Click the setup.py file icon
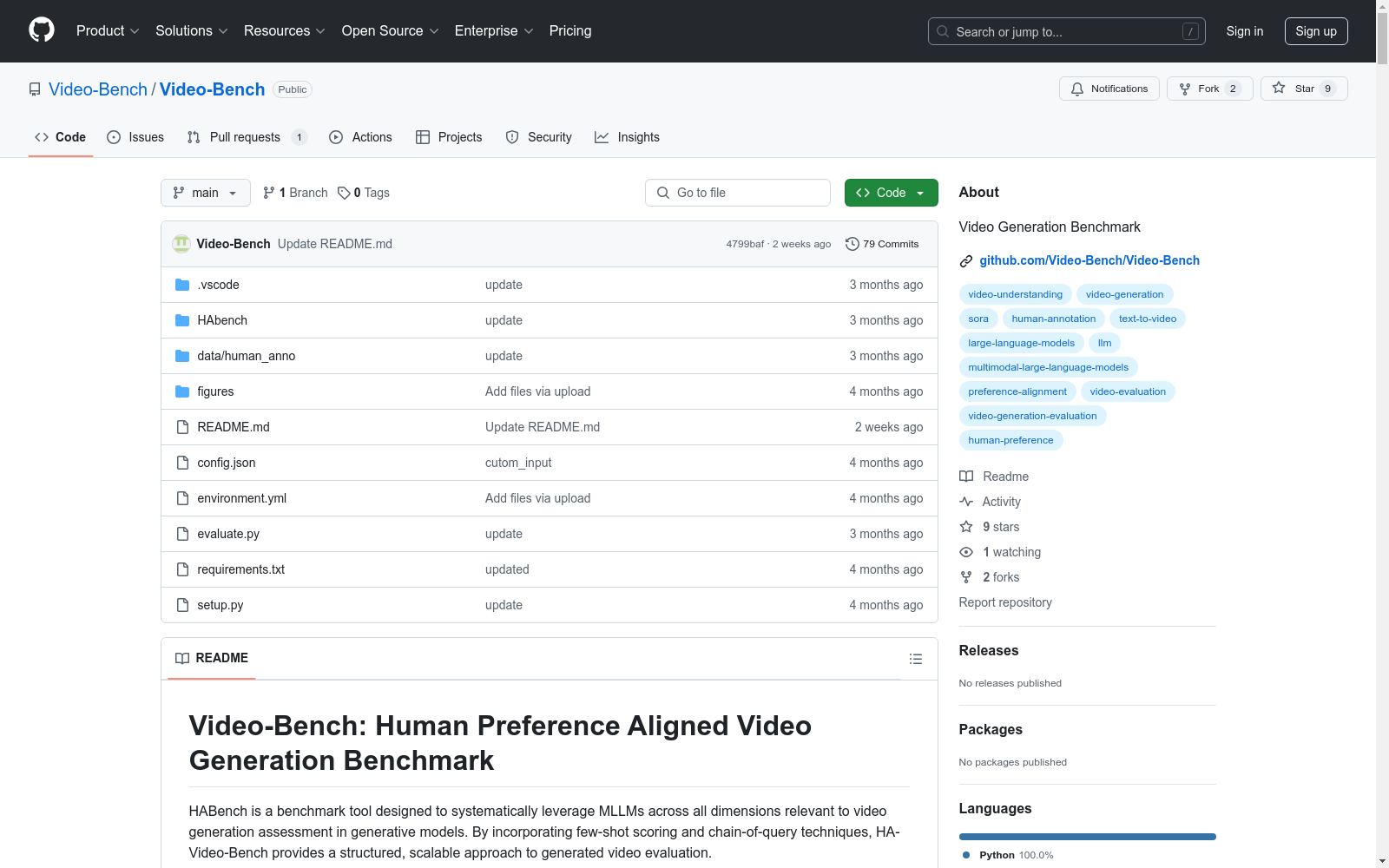This screenshot has height=868, width=1389. point(182,605)
